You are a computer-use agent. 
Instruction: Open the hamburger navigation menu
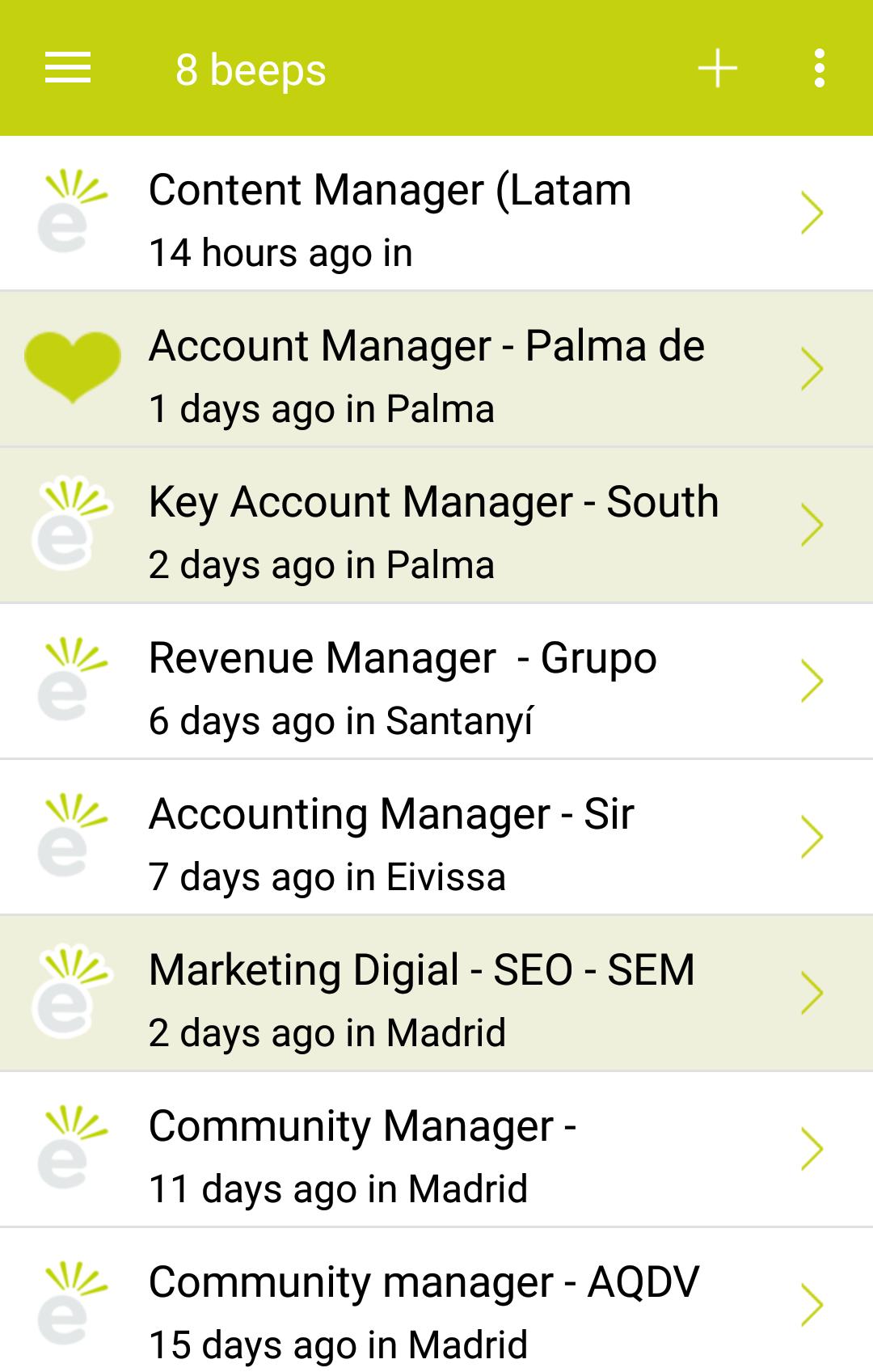point(68,68)
